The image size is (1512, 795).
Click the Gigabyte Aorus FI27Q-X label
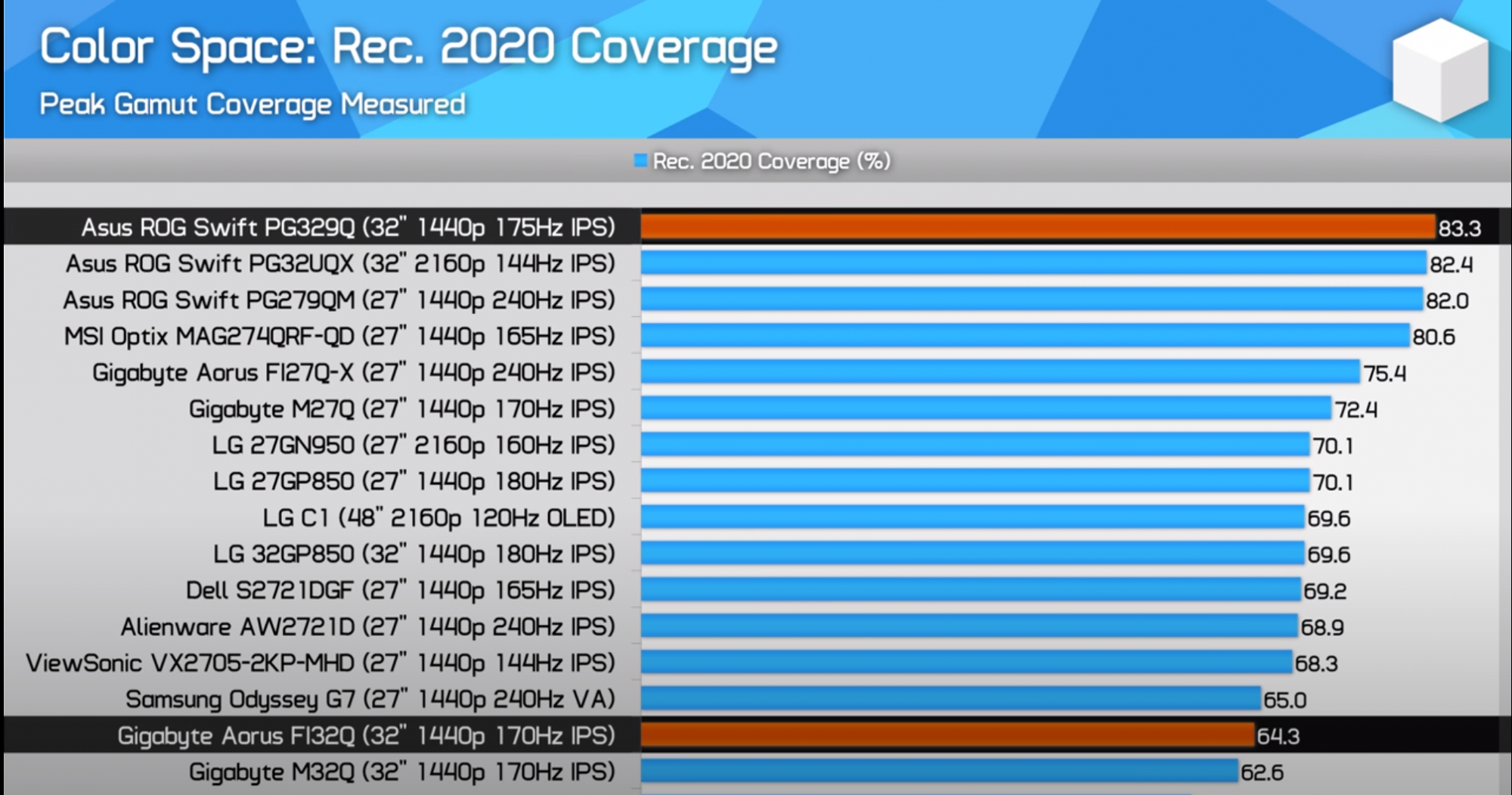pyautogui.click(x=354, y=373)
